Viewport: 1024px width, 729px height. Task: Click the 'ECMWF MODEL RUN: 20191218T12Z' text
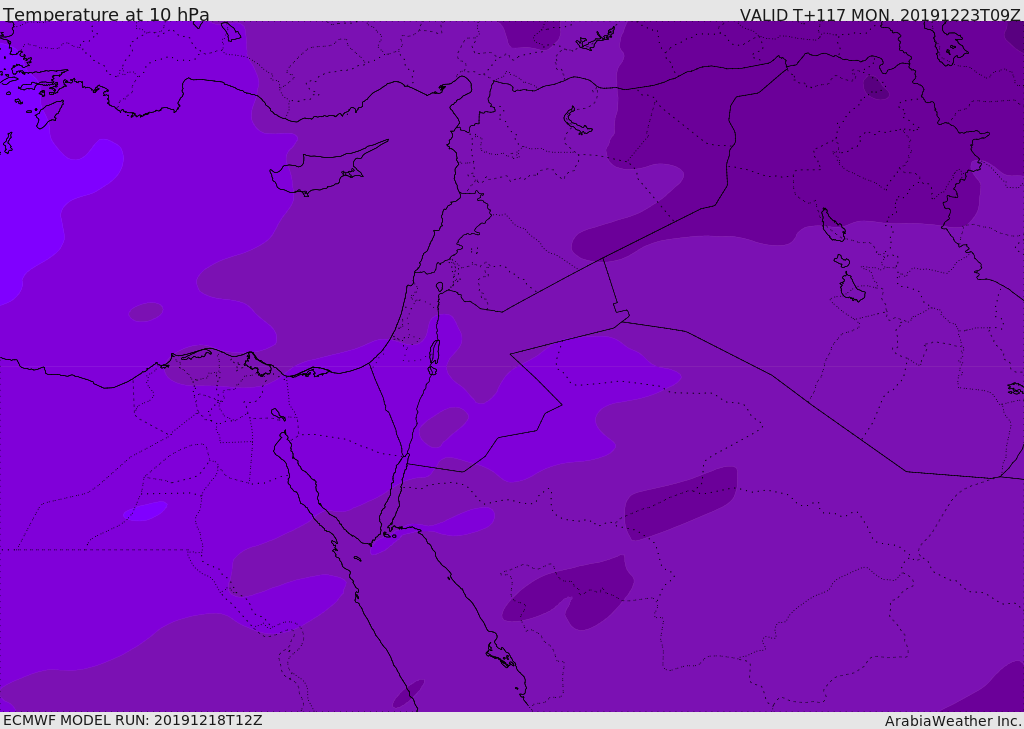(133, 720)
